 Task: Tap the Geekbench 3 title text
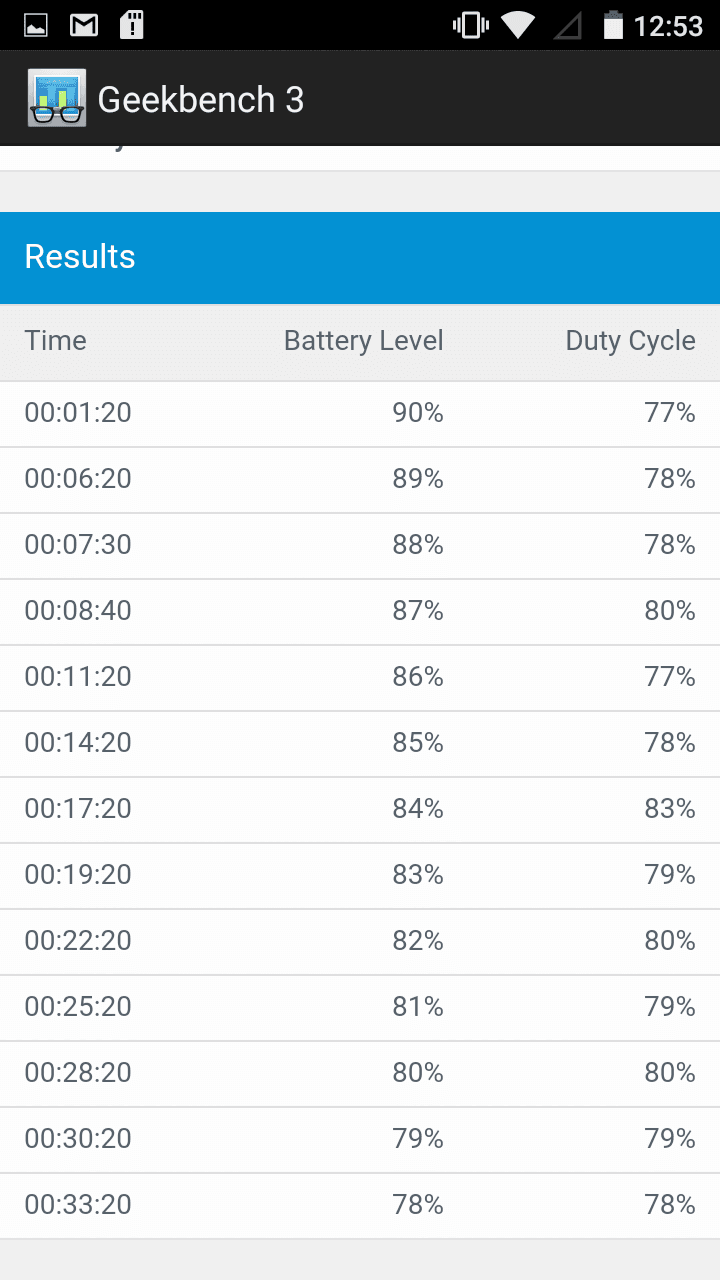coord(200,99)
